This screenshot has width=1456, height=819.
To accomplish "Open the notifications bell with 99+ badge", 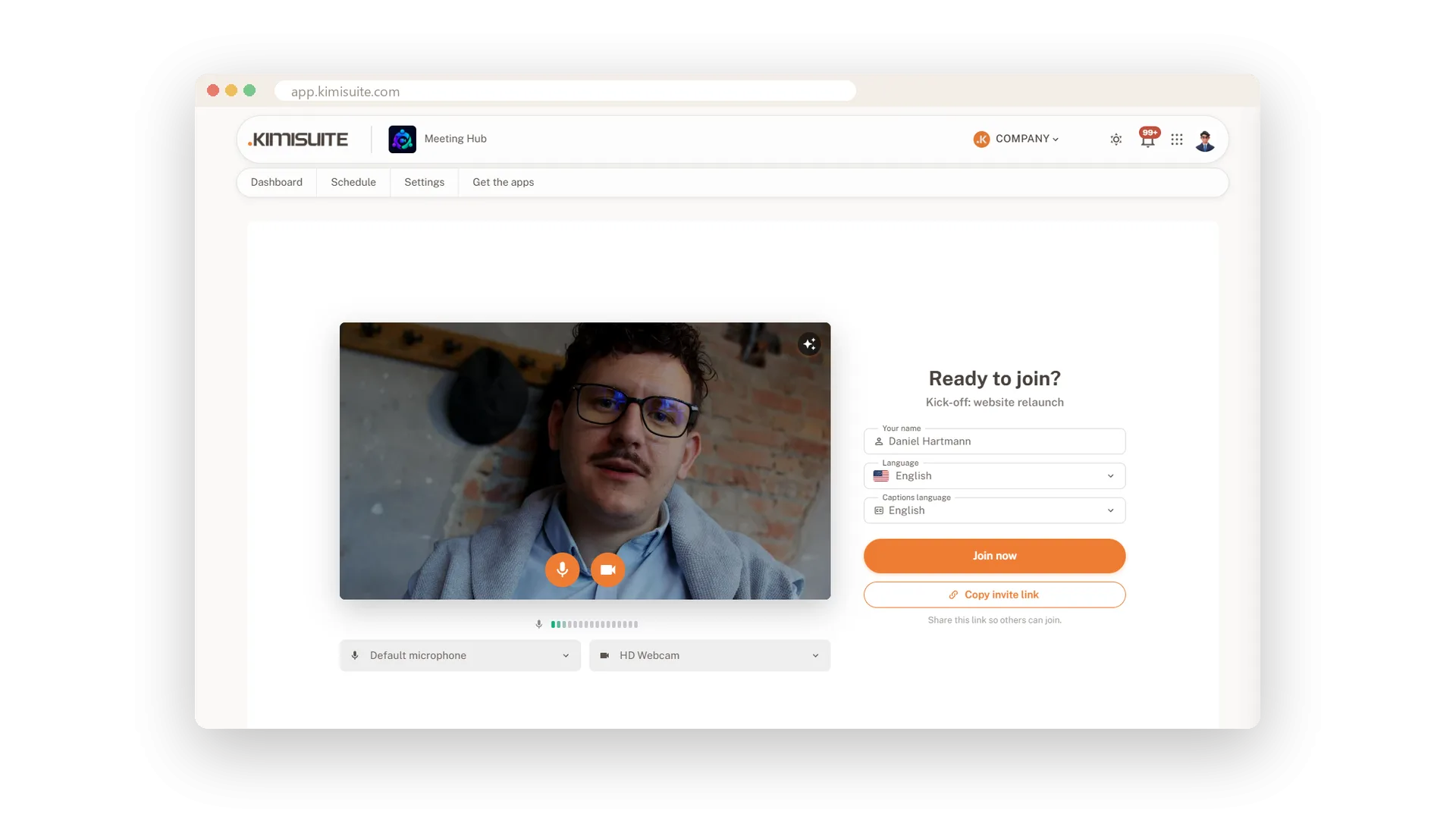I will pyautogui.click(x=1148, y=138).
